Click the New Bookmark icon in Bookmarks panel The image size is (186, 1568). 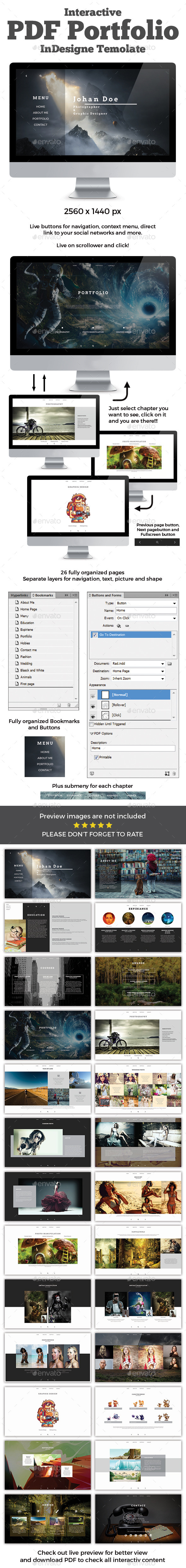(x=60, y=705)
